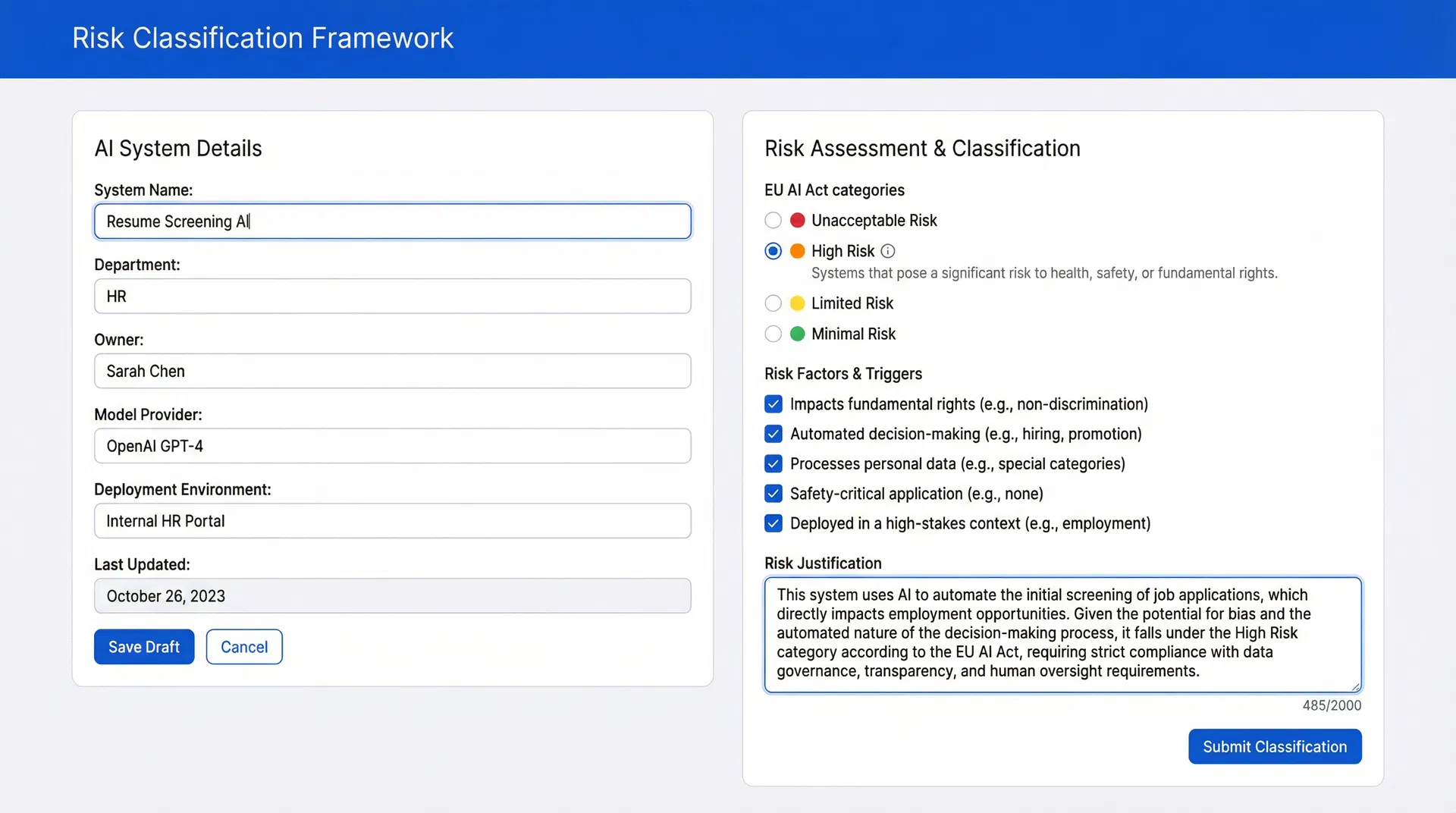The image size is (1456, 813).
Task: Click the System Name input field
Action: (x=391, y=221)
